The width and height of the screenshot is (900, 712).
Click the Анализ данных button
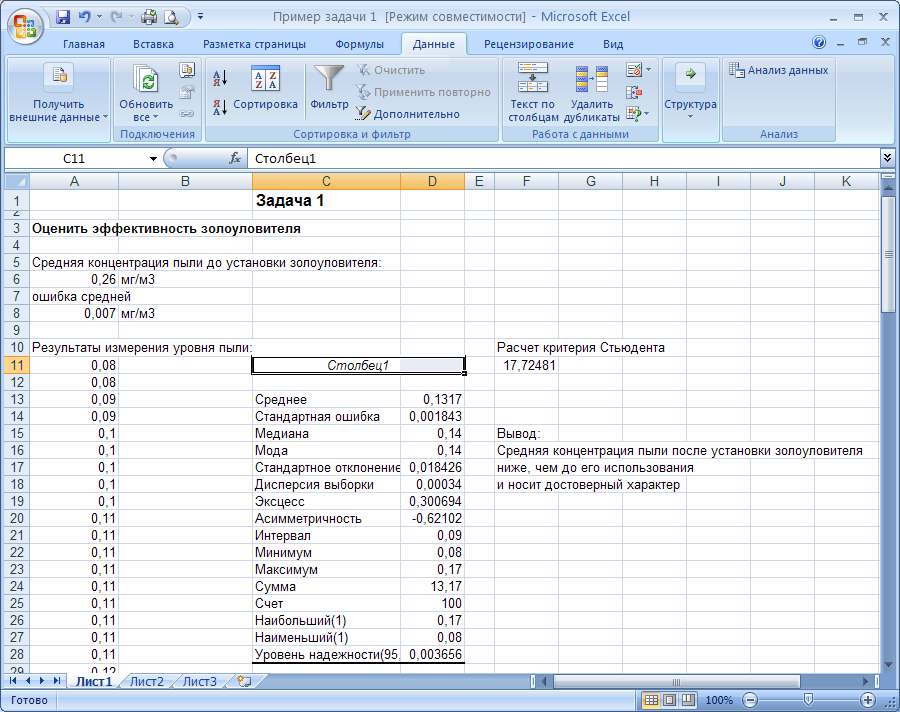(779, 70)
